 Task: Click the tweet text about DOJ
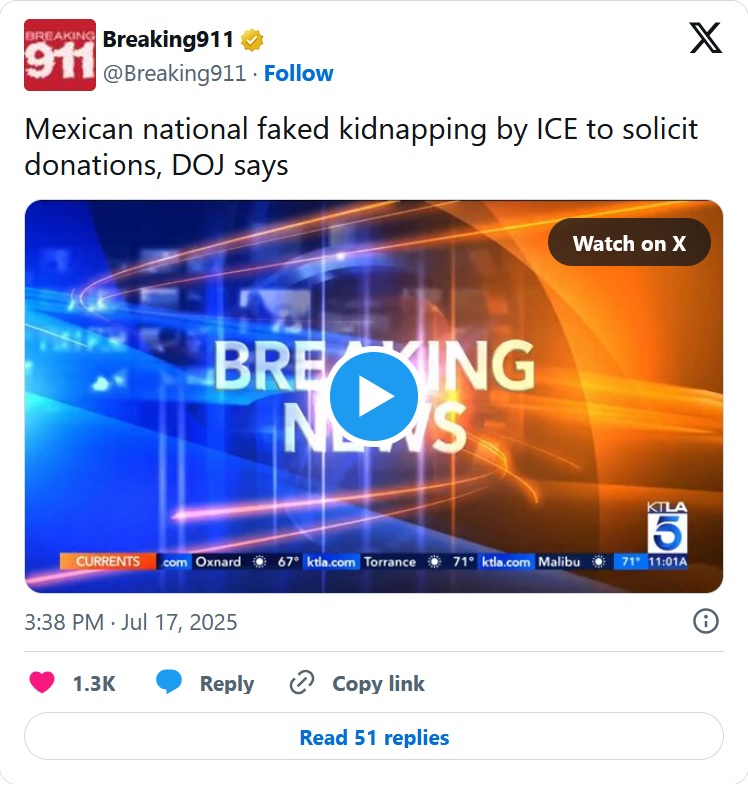point(361,147)
